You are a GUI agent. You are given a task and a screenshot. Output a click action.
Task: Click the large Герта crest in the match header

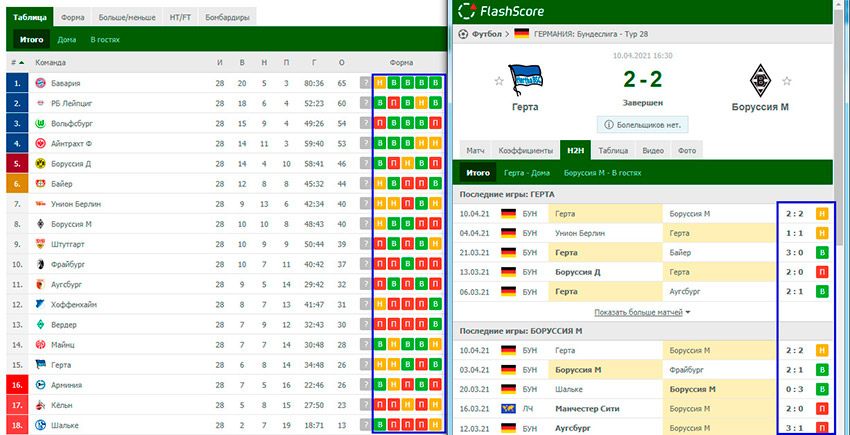[525, 81]
